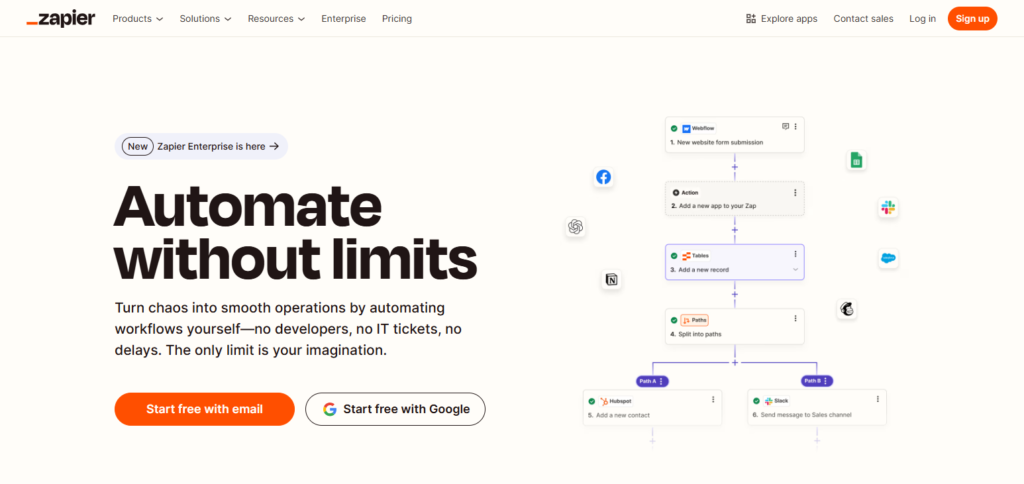This screenshot has height=484, width=1024.
Task: Open the Resources dropdown
Action: click(277, 18)
